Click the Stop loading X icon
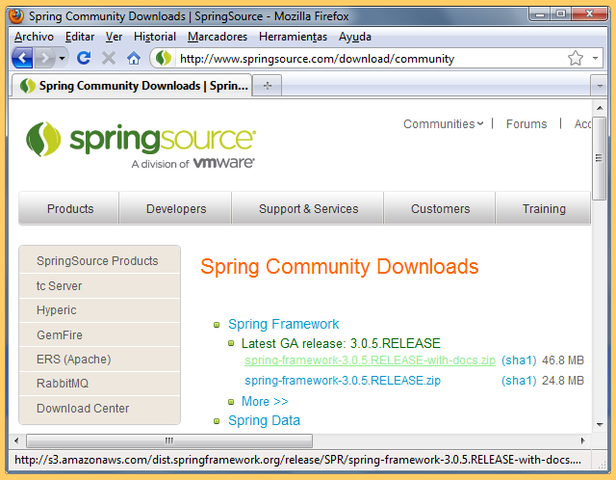Screen dimensions: 616x480 coord(108,58)
